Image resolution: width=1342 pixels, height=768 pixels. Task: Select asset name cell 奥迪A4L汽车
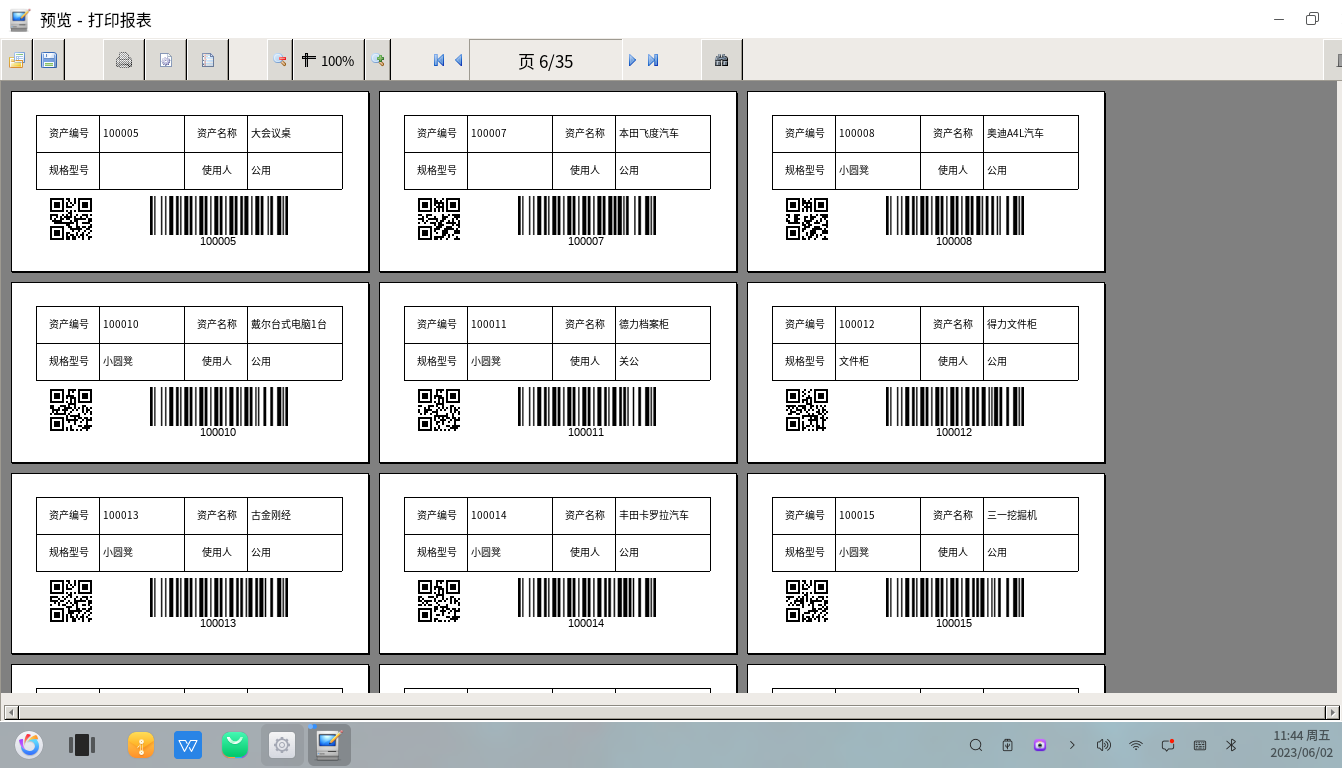pyautogui.click(x=1031, y=134)
